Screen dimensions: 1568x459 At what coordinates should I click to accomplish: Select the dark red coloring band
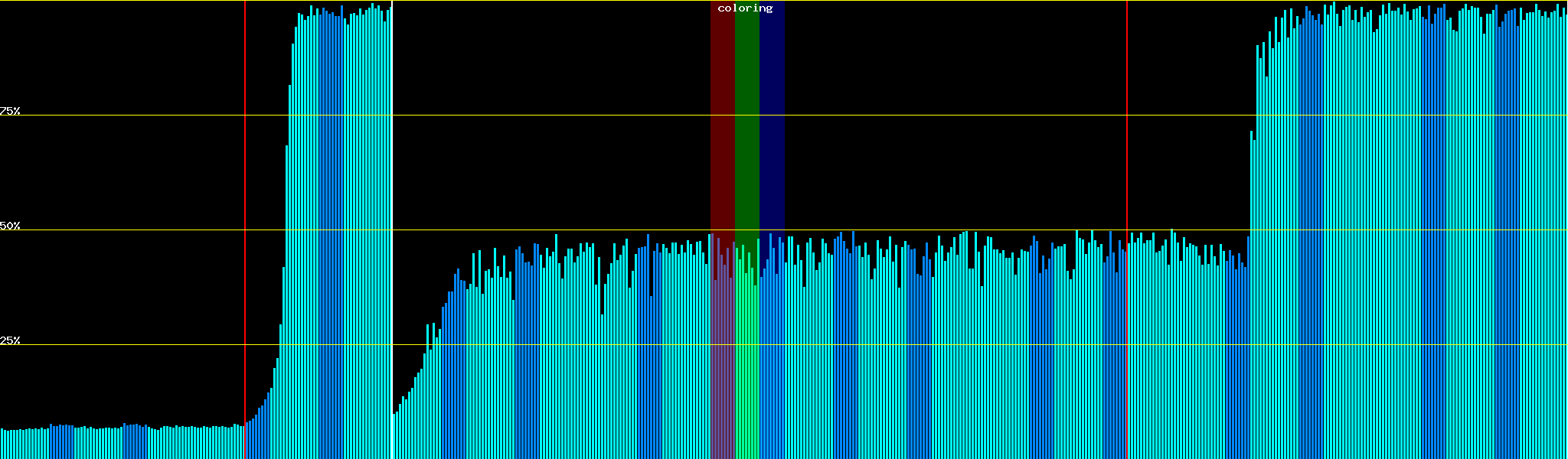pos(722,115)
